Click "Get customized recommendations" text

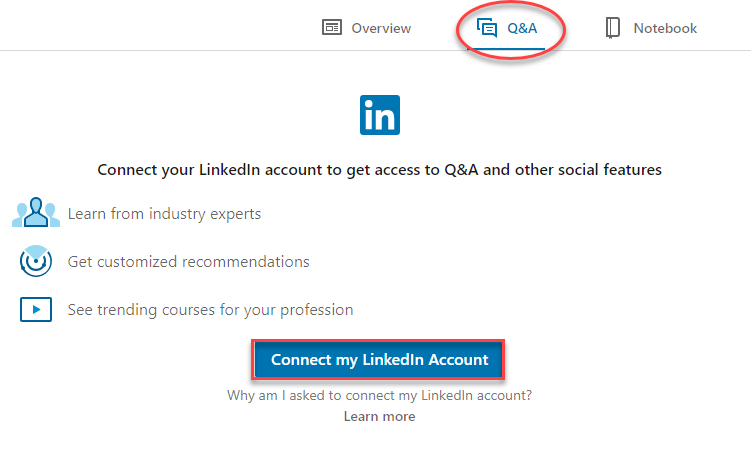(189, 262)
